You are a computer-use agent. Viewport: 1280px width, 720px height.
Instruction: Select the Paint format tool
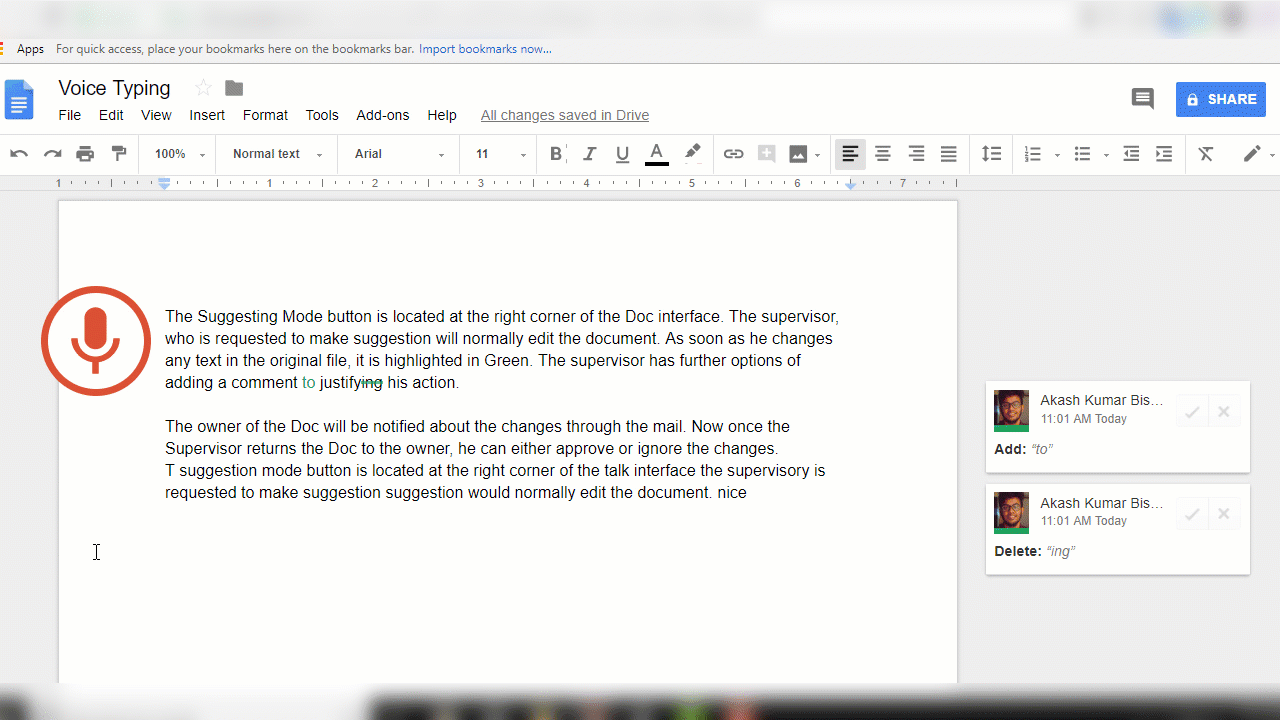(x=119, y=154)
